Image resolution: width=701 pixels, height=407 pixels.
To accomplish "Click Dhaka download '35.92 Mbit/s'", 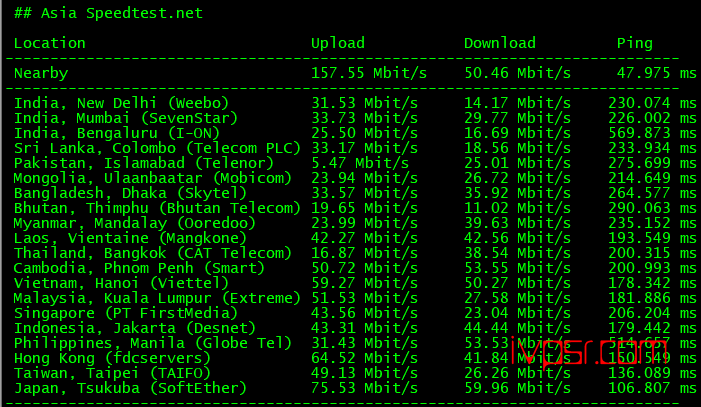I will [x=518, y=193].
